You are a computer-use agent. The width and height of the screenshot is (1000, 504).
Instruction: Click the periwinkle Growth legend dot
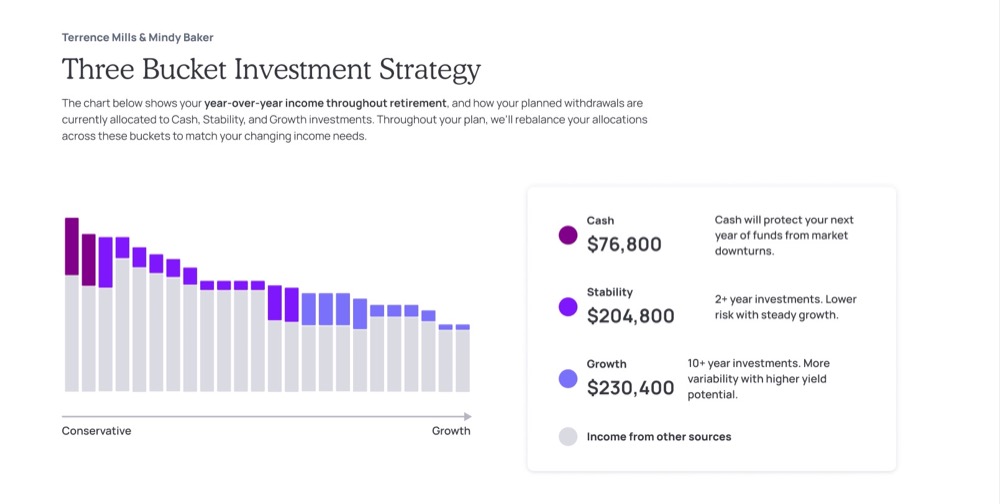[x=568, y=379]
